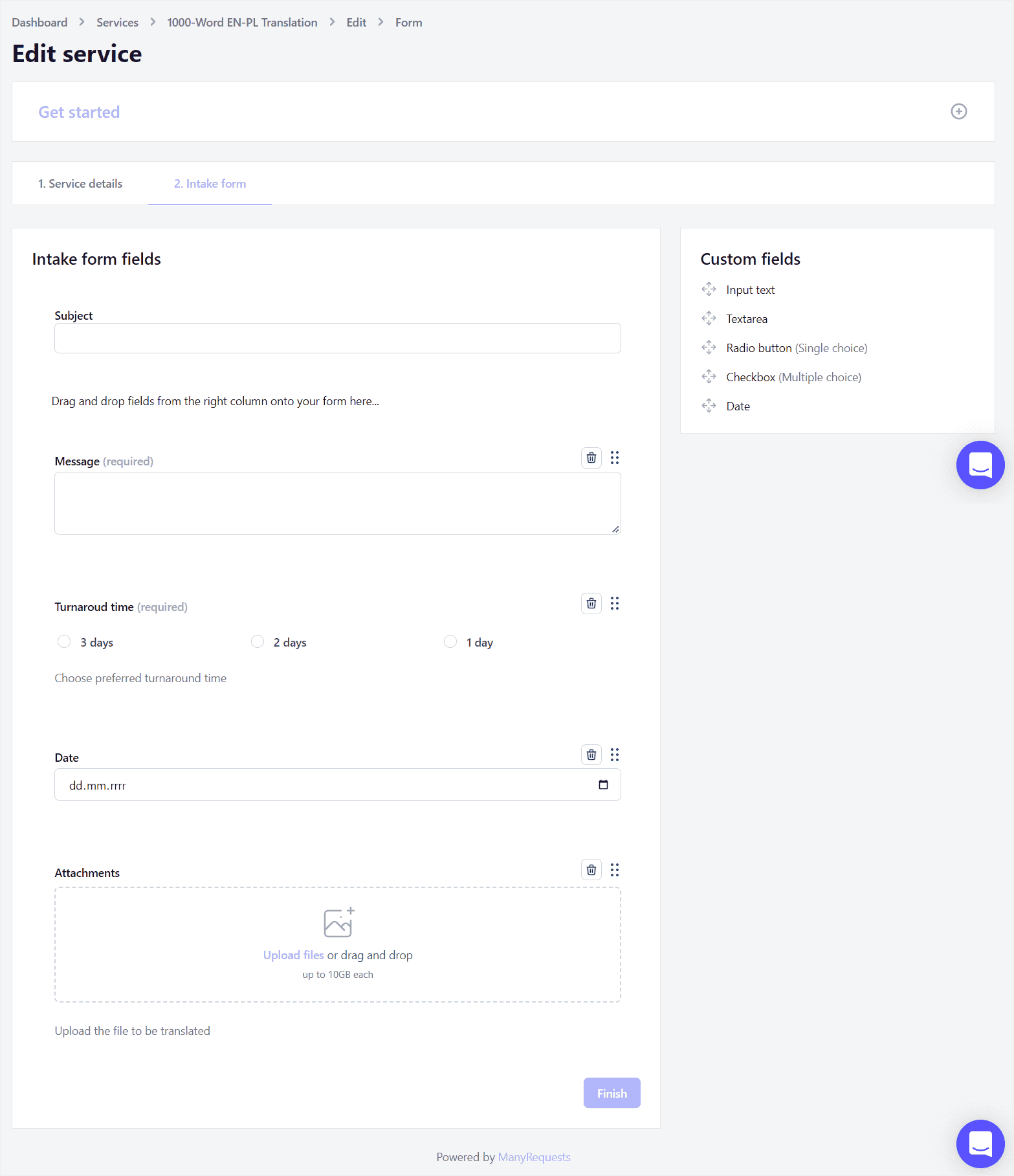Viewport: 1014px width, 1176px height.
Task: Grab the Attachments field drag handle
Action: point(615,870)
